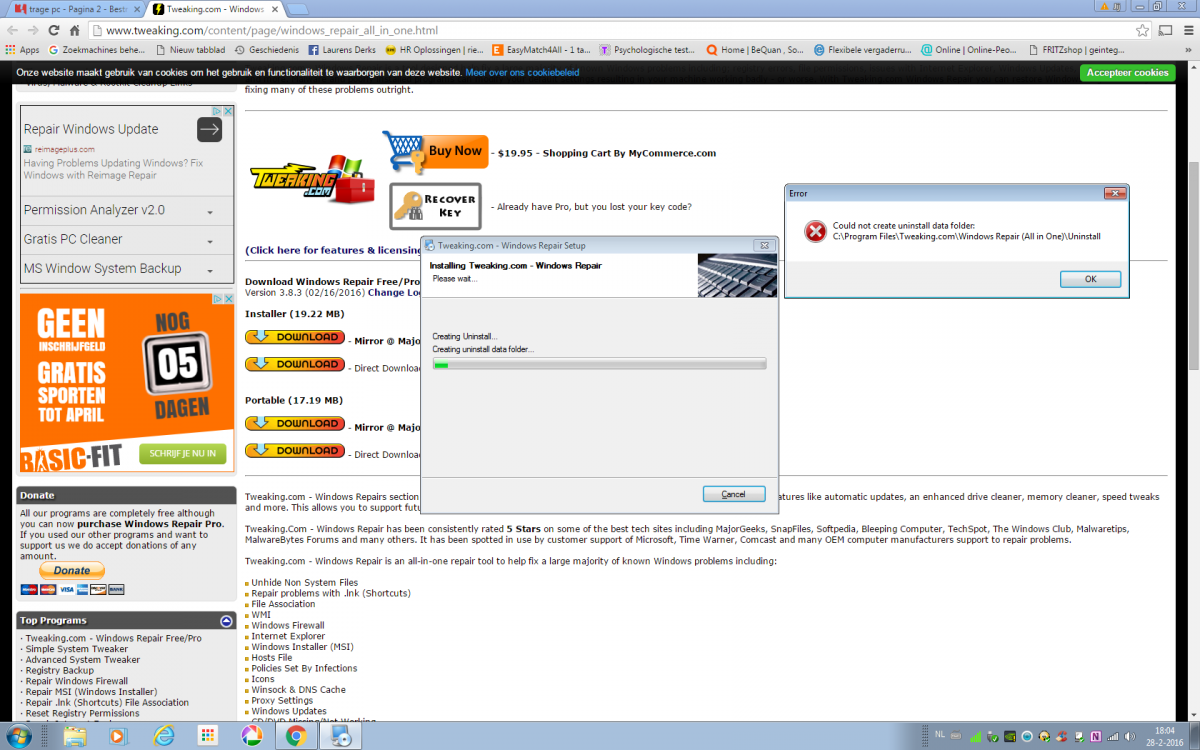Click the Recover Key button

point(435,206)
